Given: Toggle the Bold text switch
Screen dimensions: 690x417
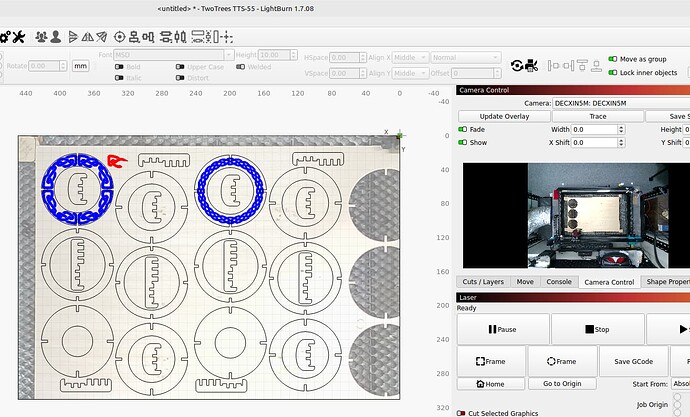Looking at the screenshot, I should pyautogui.click(x=119, y=67).
